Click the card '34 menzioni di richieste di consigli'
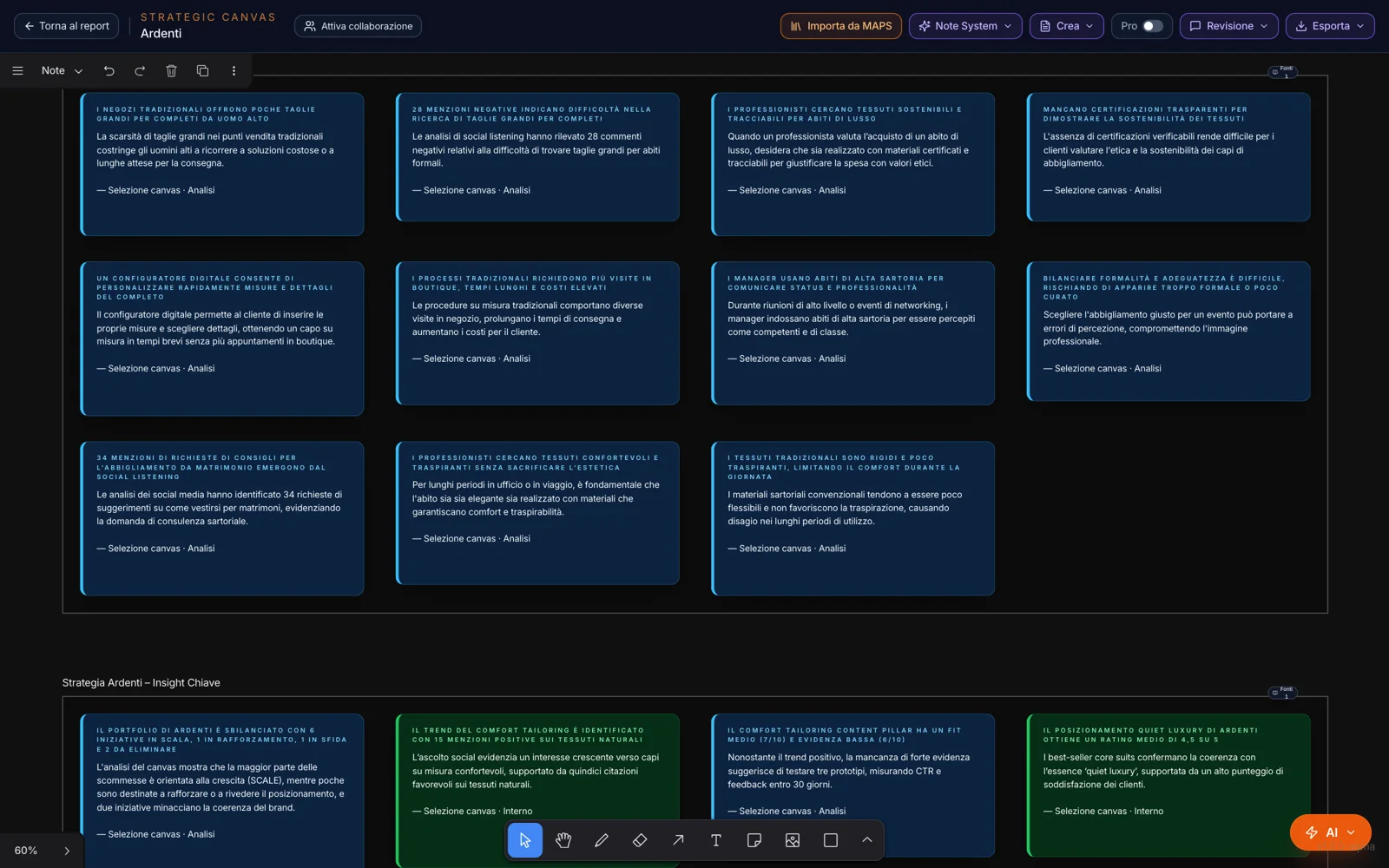This screenshot has height=868, width=1389. tap(222, 519)
